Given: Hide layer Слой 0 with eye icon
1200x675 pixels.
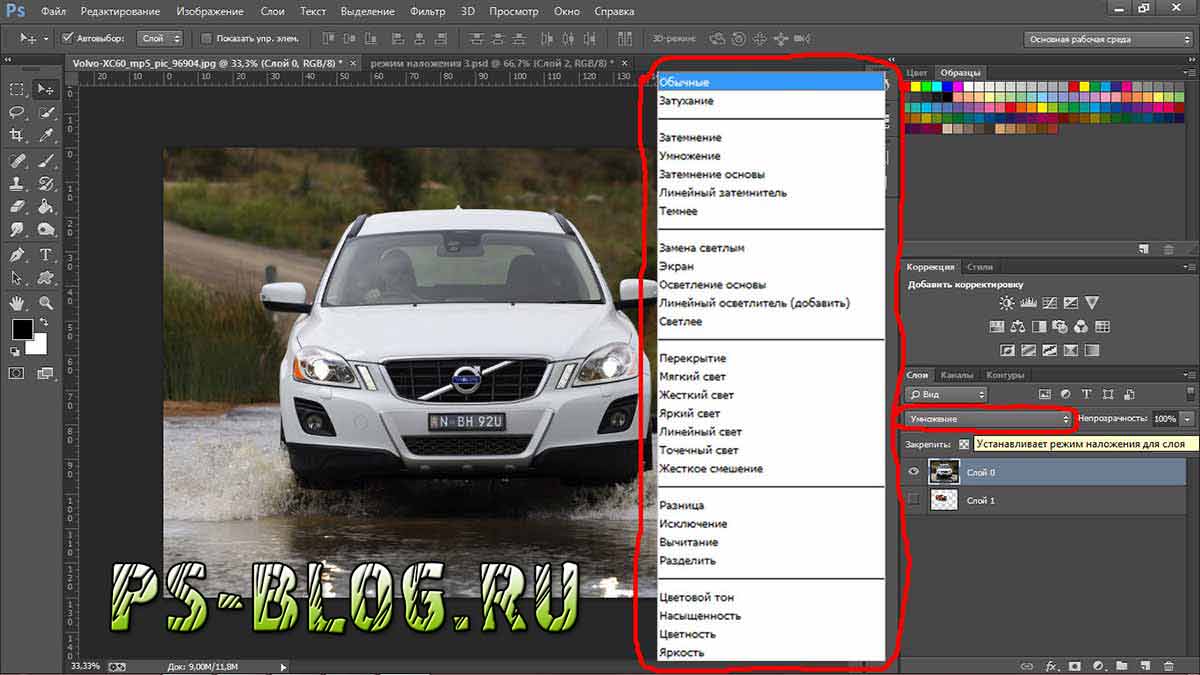Looking at the screenshot, I should (913, 472).
